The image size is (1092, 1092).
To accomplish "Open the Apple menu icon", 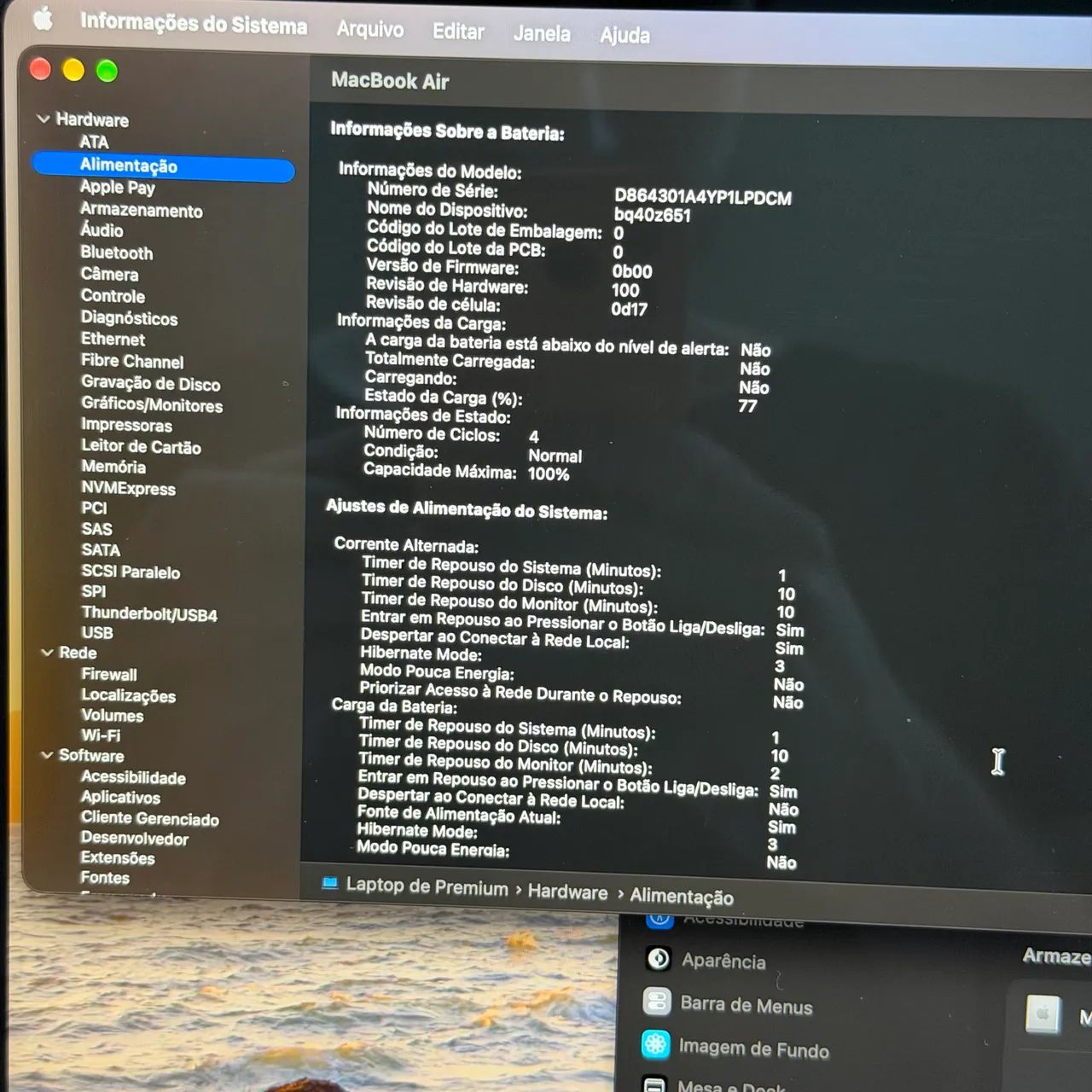I will [x=43, y=17].
